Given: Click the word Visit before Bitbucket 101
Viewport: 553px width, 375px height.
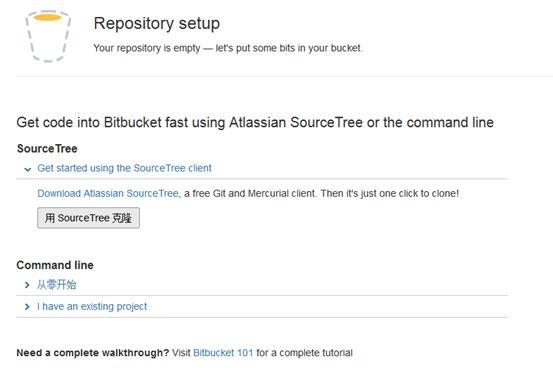Looking at the screenshot, I should [181, 353].
